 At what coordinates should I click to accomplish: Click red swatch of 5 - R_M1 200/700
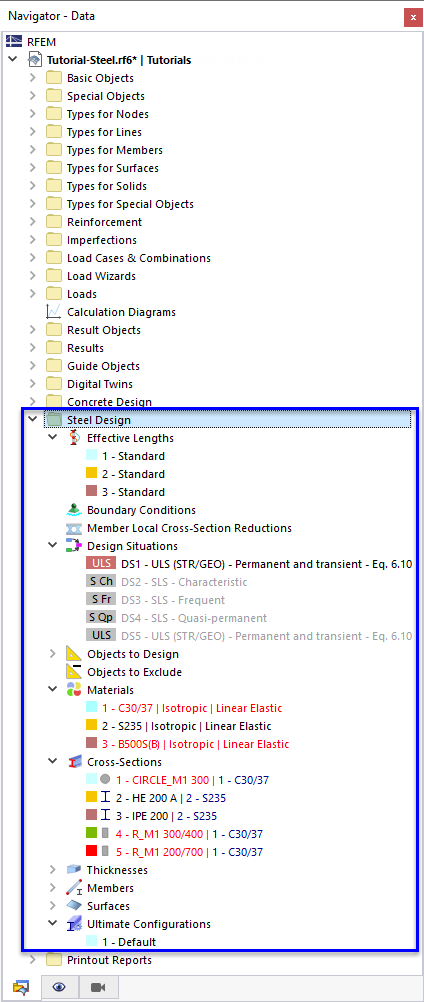pyautogui.click(x=91, y=852)
